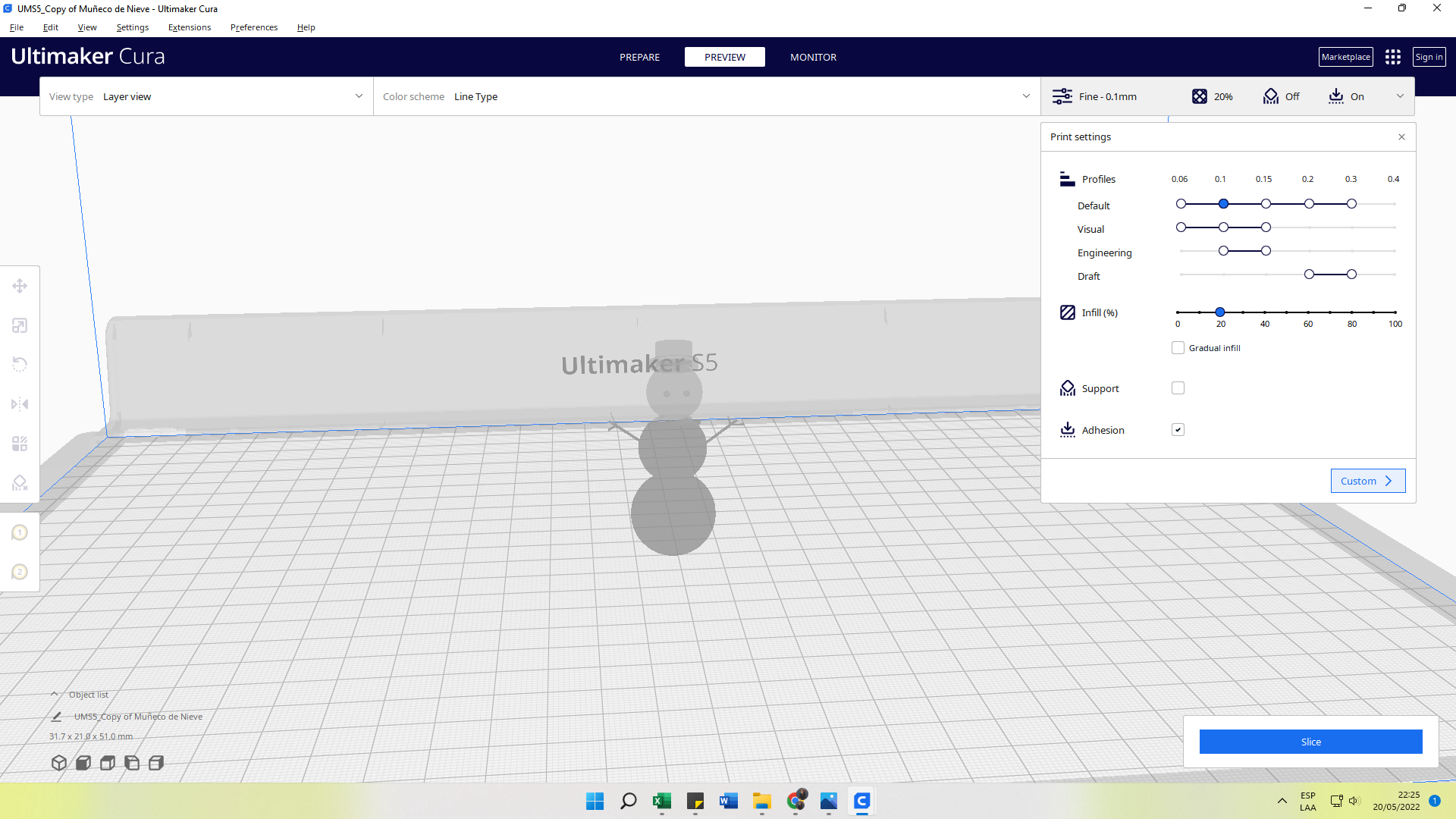
Task: Enable the Gradual infill checkbox
Action: coord(1178,348)
